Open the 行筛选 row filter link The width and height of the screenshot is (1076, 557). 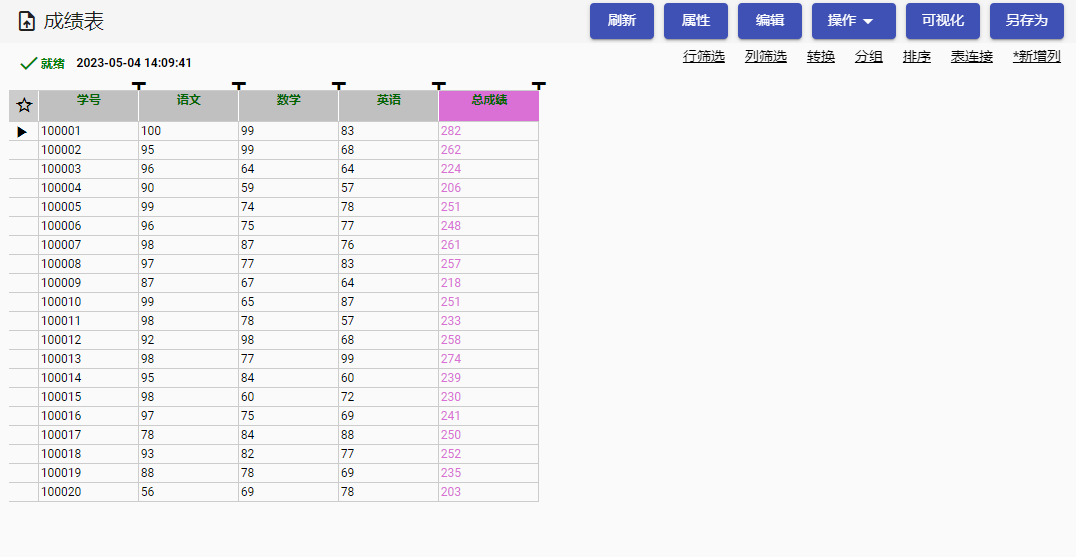[x=704, y=57]
